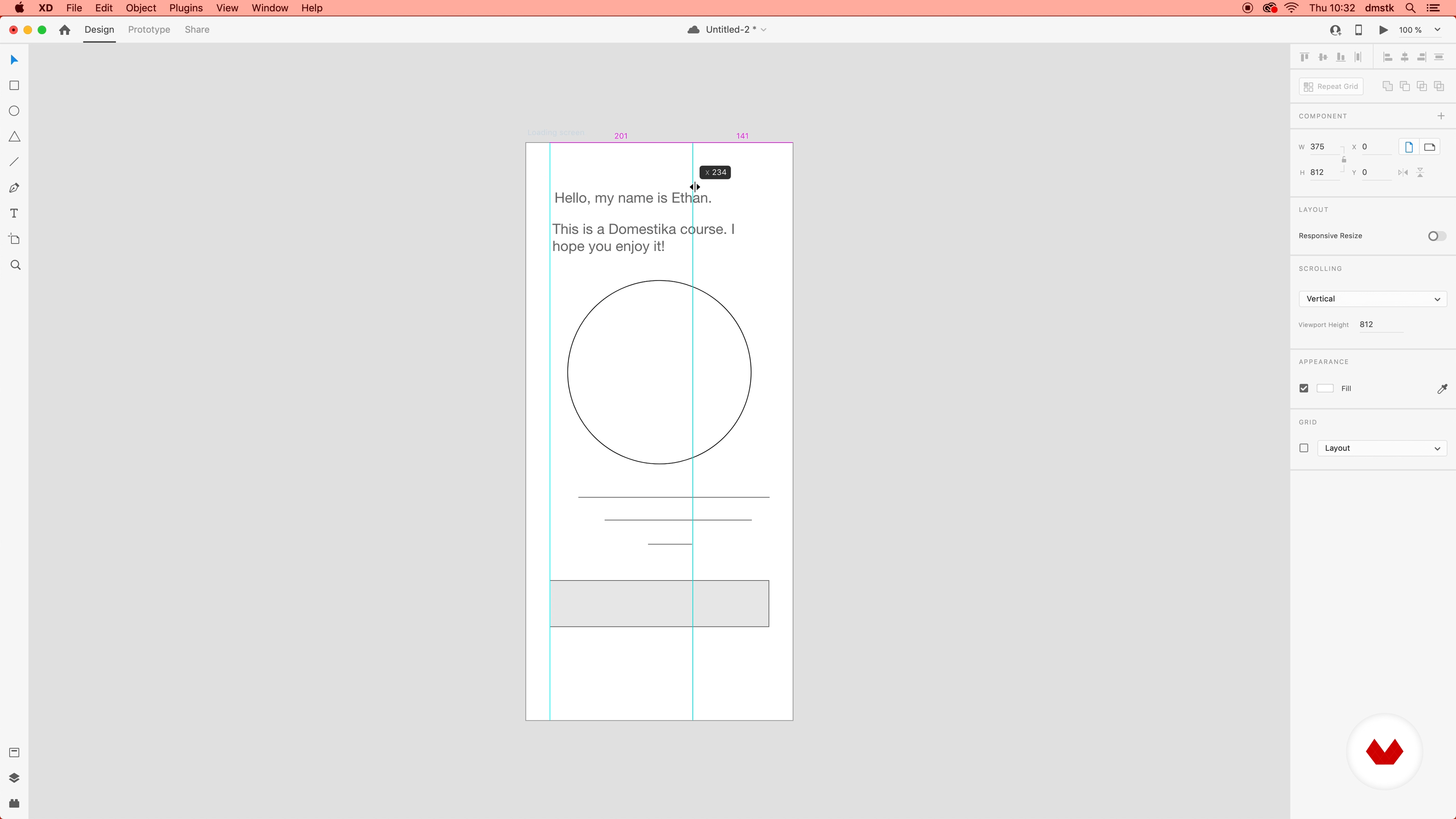Open the Layers panel icon
Image resolution: width=1456 pixels, height=819 pixels.
click(x=15, y=778)
